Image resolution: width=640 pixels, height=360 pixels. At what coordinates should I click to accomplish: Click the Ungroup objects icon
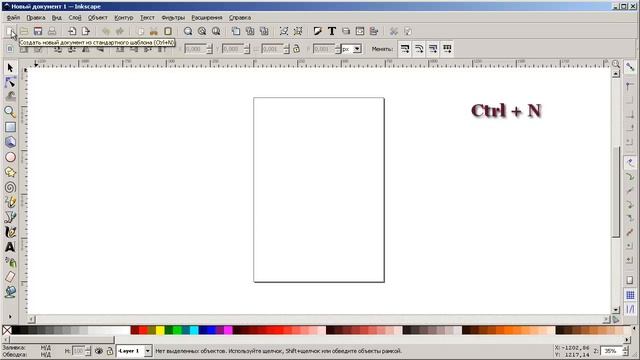click(298, 31)
